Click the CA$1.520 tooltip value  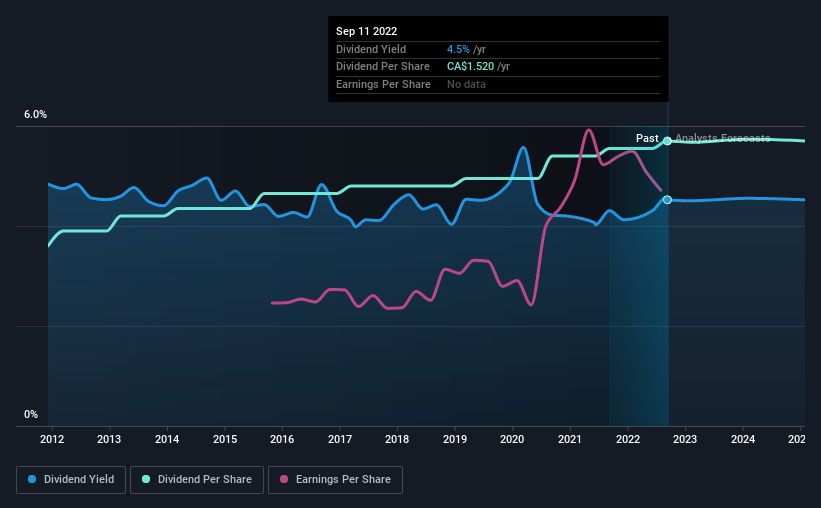click(x=470, y=67)
